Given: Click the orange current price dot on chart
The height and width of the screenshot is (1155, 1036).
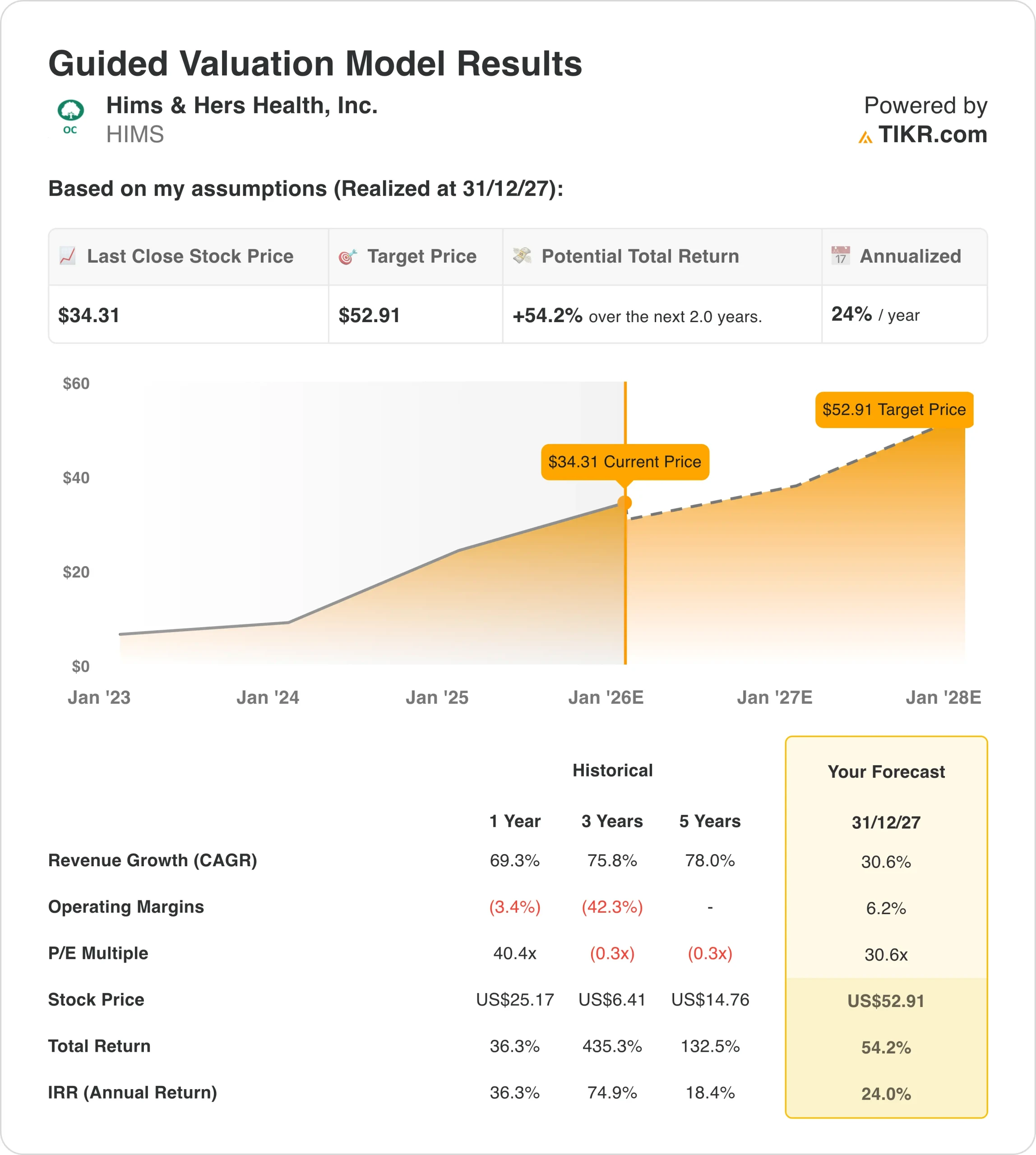Looking at the screenshot, I should (x=624, y=503).
